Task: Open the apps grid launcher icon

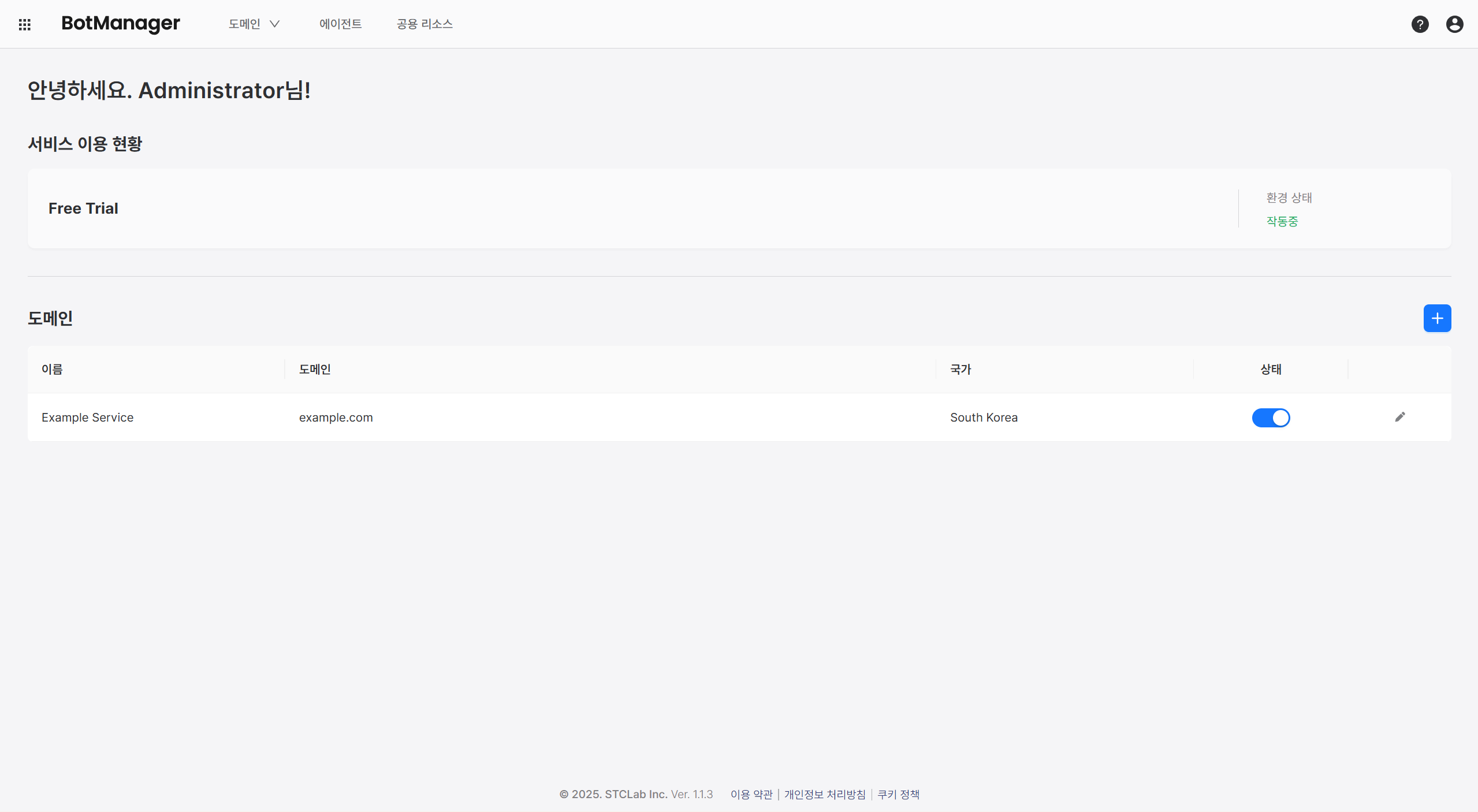Action: pyautogui.click(x=24, y=24)
